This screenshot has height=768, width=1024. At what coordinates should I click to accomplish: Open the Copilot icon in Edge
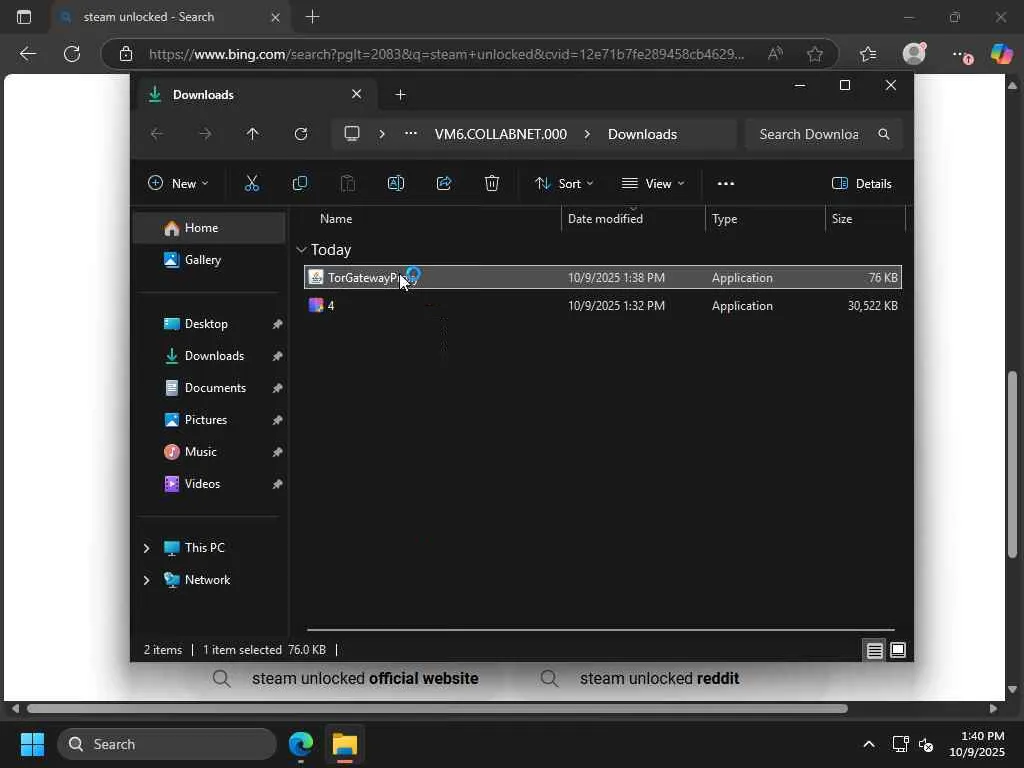(x=1001, y=54)
